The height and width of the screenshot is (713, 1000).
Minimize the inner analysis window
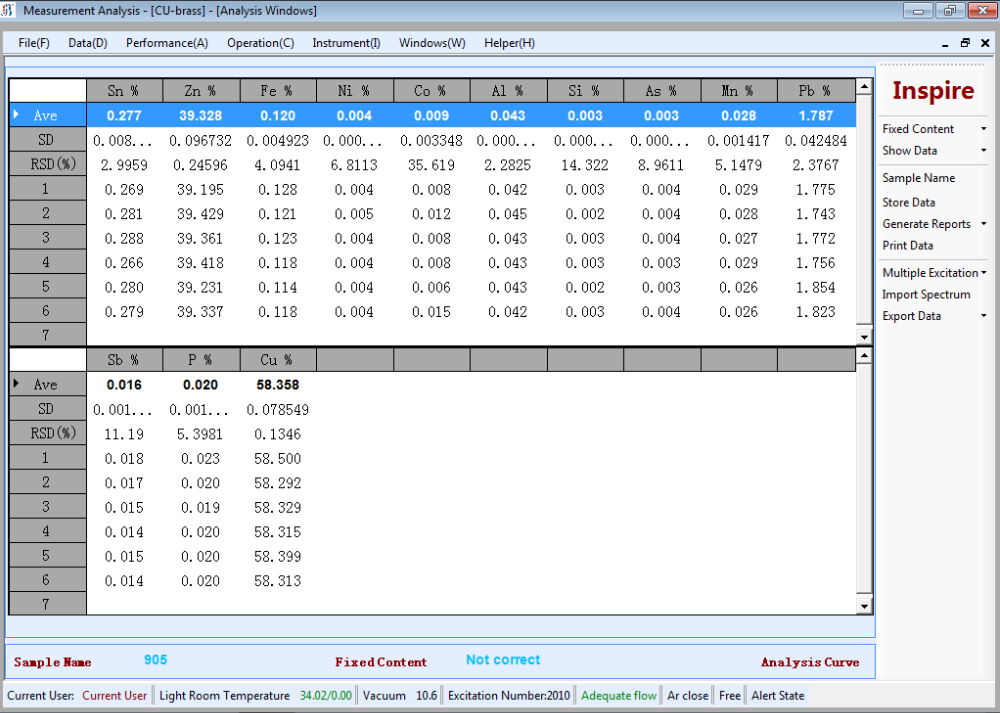(x=945, y=43)
